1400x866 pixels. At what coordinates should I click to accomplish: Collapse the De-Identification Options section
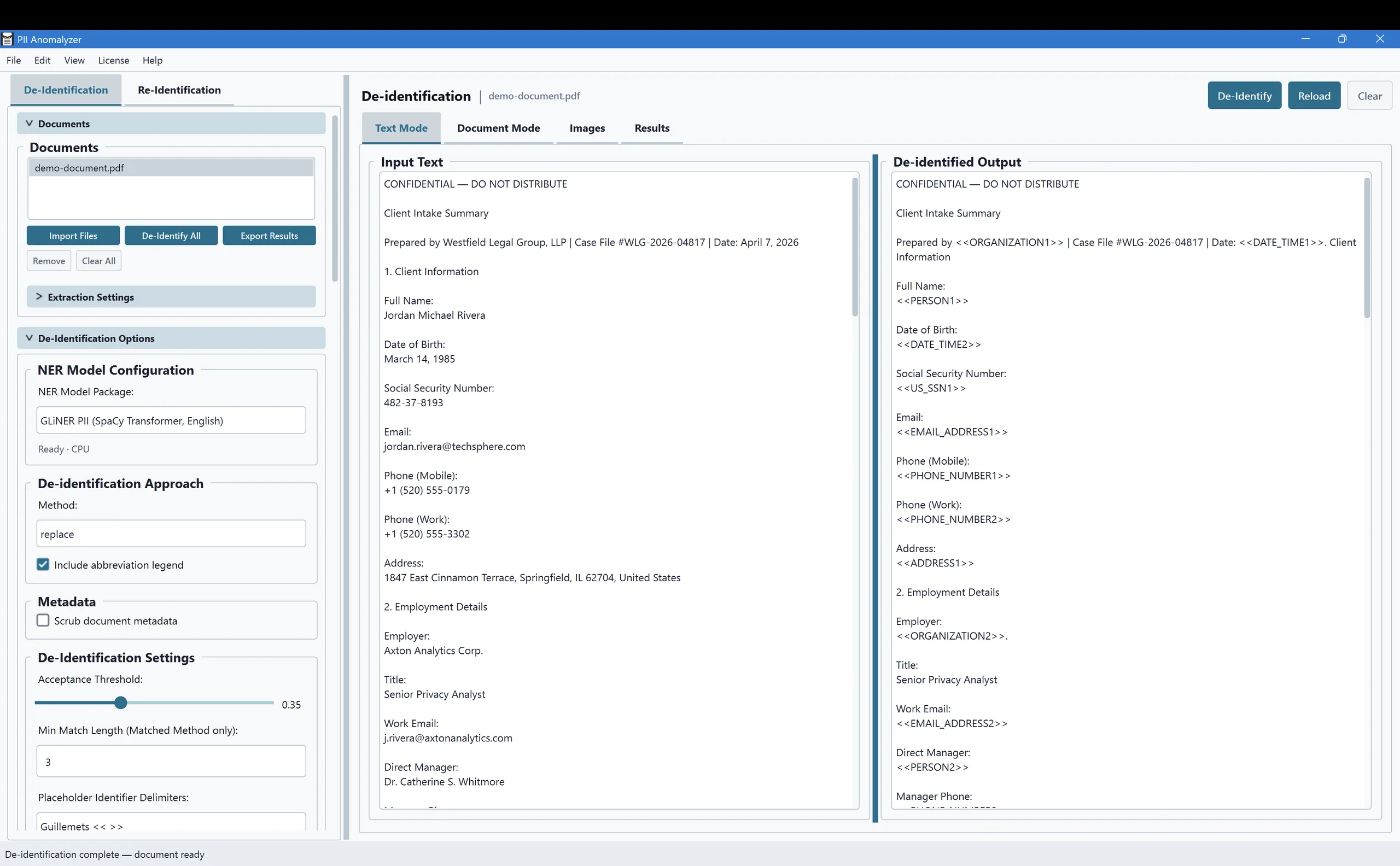(171, 338)
